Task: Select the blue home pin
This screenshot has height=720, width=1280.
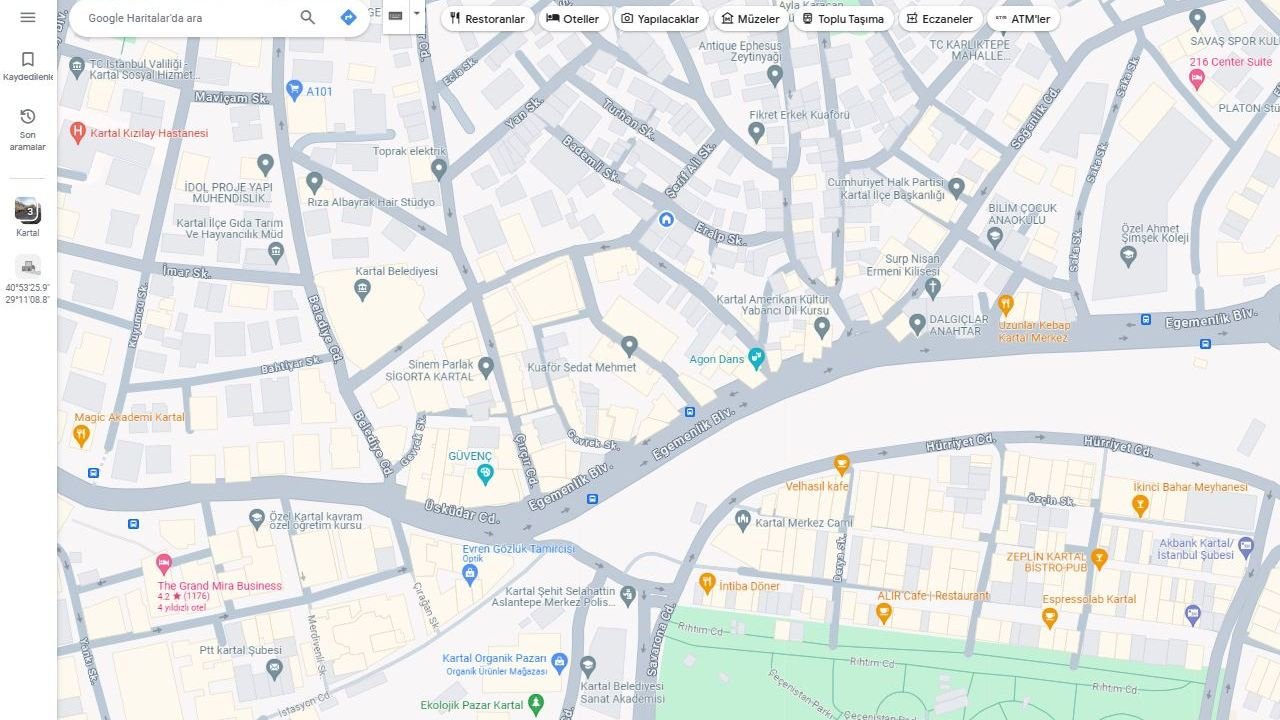Action: coord(666,219)
